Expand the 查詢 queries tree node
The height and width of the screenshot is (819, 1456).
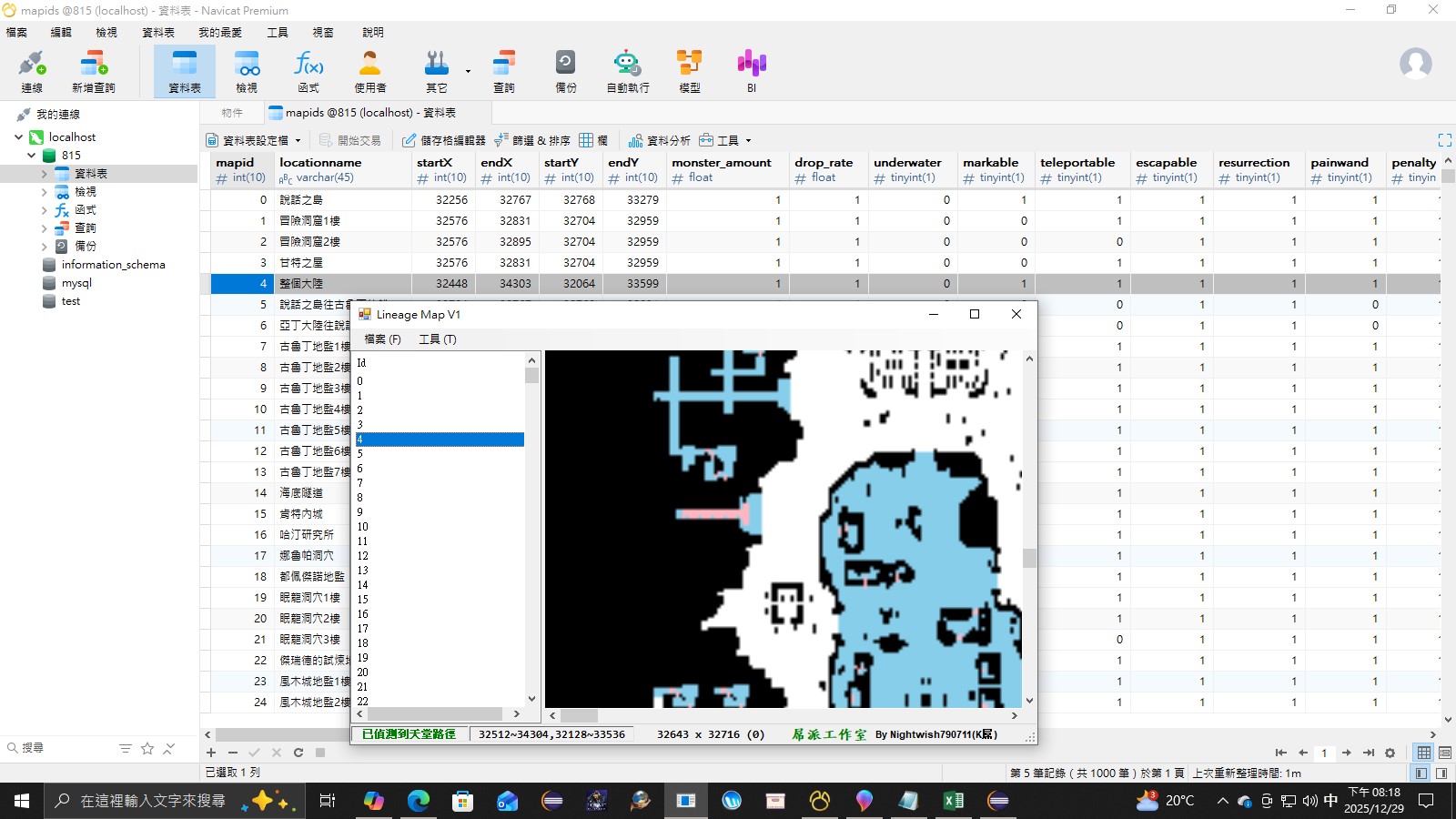coord(44,228)
